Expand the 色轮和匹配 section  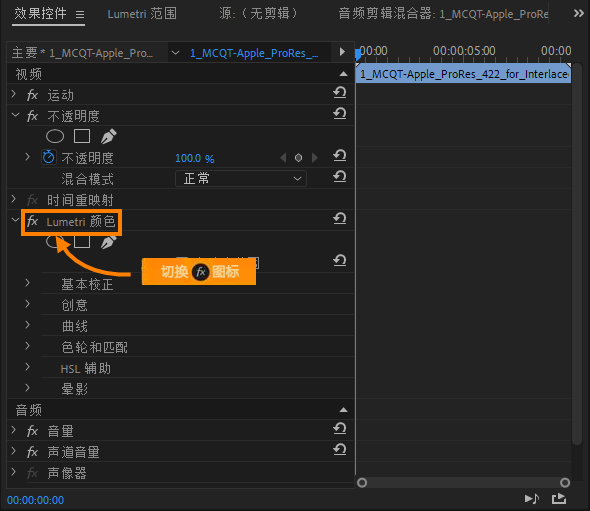pyautogui.click(x=27, y=346)
